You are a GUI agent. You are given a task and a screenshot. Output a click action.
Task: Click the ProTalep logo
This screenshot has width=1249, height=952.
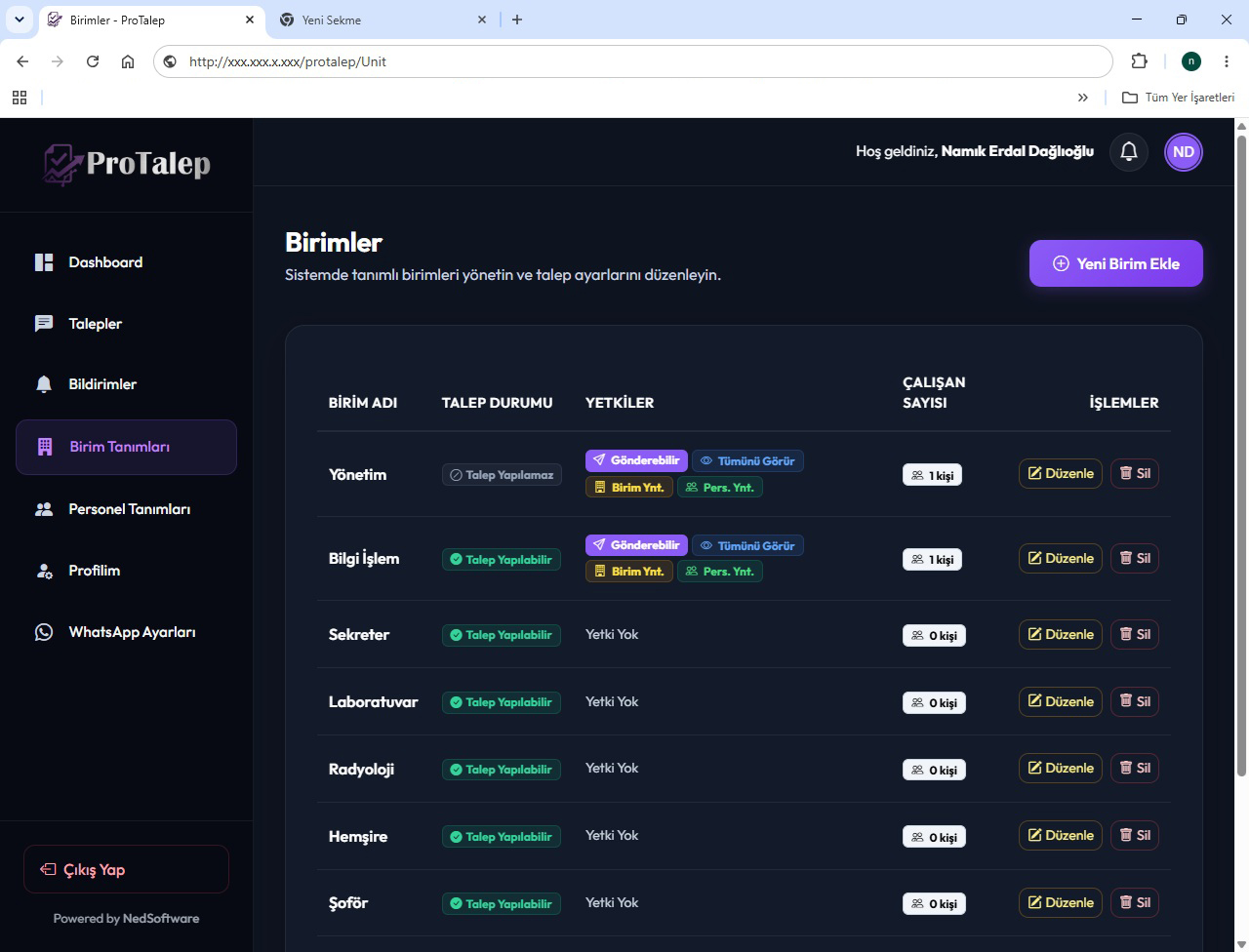[127, 164]
